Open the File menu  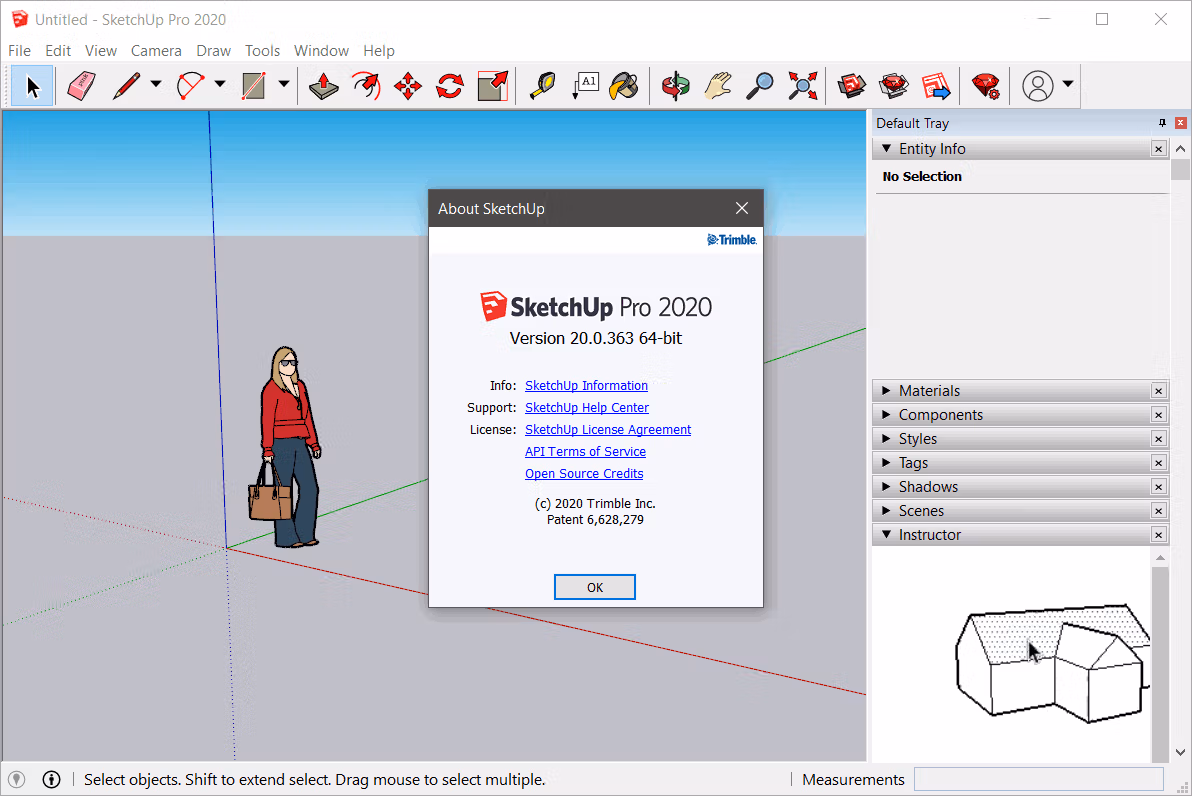[19, 51]
